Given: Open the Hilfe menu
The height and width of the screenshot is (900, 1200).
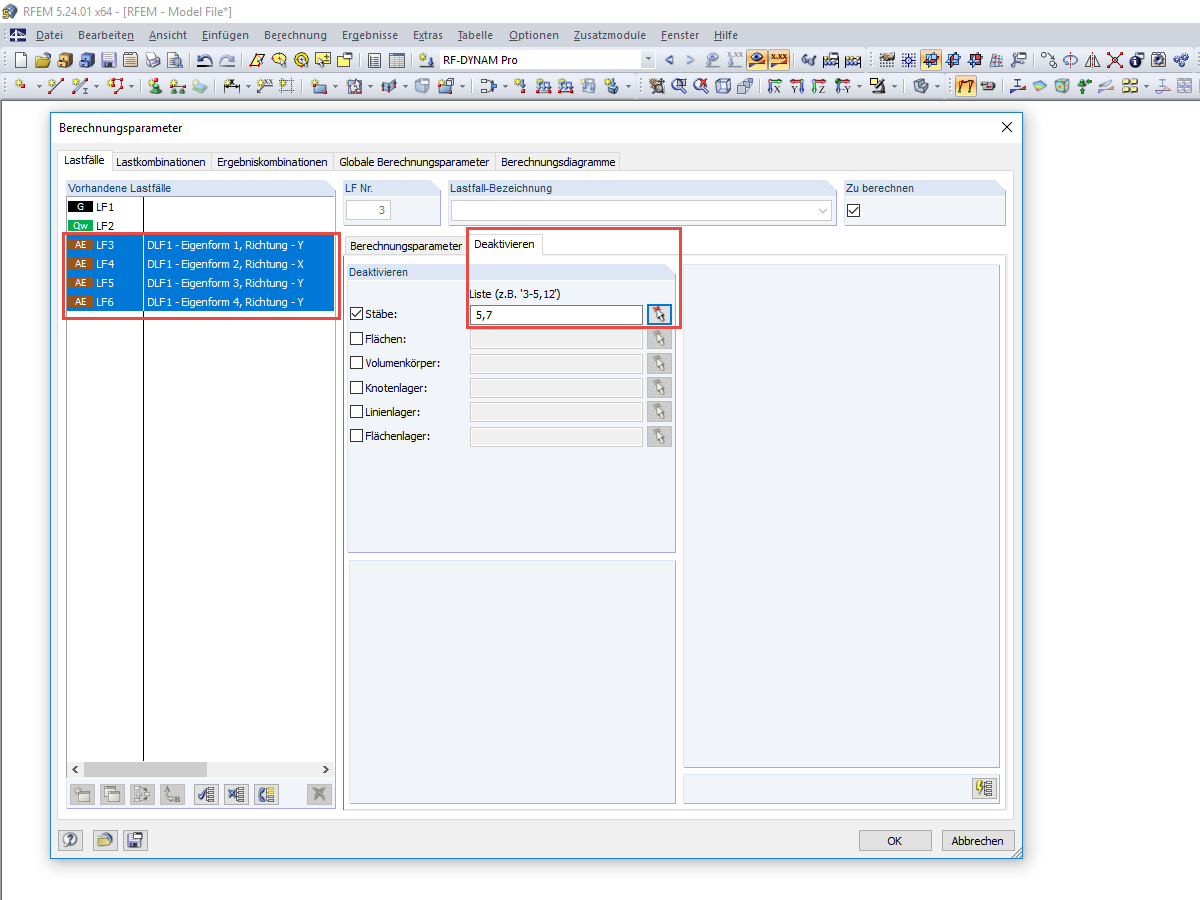Looking at the screenshot, I should pyautogui.click(x=726, y=35).
